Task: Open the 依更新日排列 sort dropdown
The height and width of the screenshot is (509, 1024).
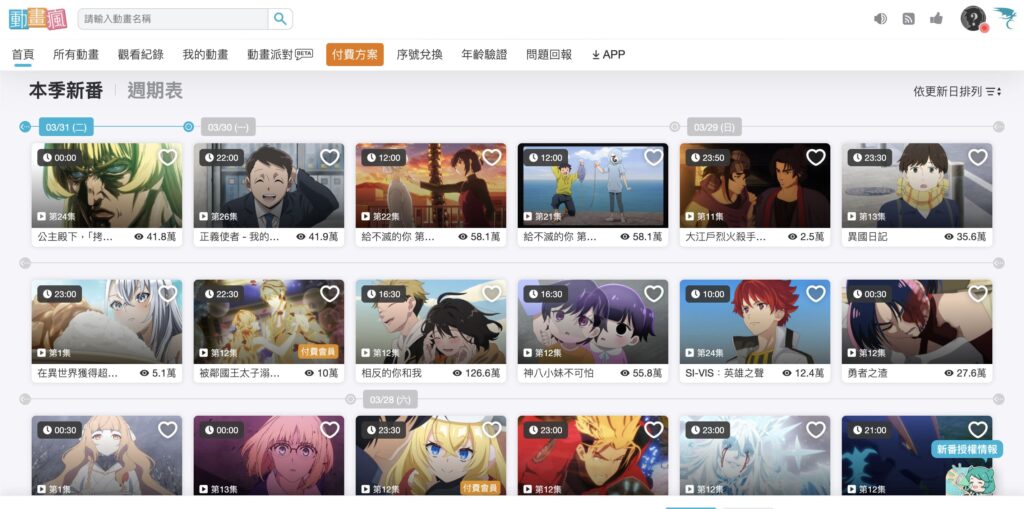Action: [957, 91]
